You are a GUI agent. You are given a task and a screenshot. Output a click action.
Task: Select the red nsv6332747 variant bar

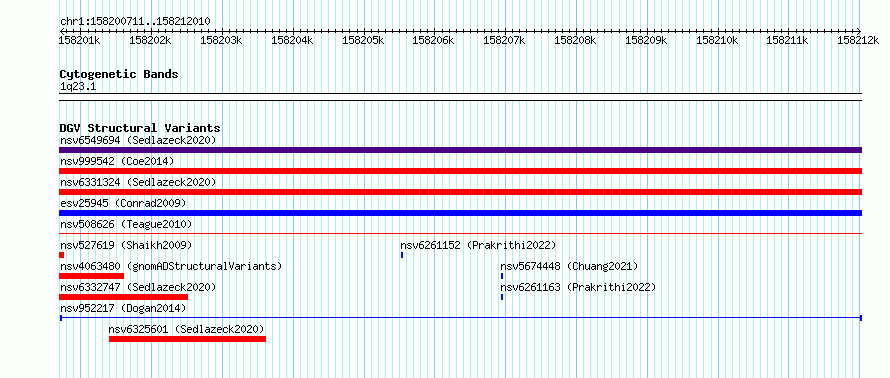click(x=123, y=297)
